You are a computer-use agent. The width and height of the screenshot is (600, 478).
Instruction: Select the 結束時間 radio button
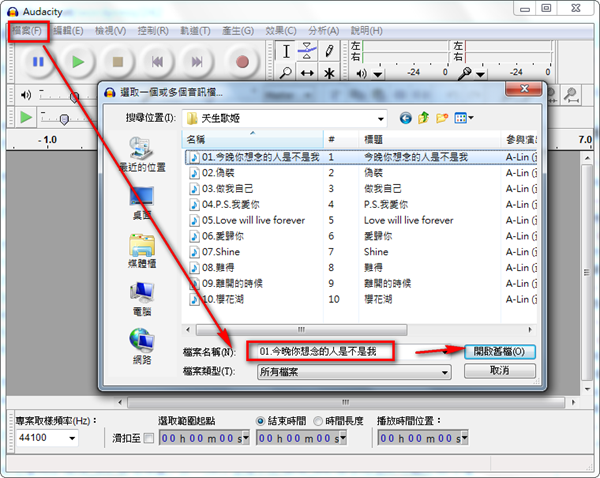click(x=260, y=421)
